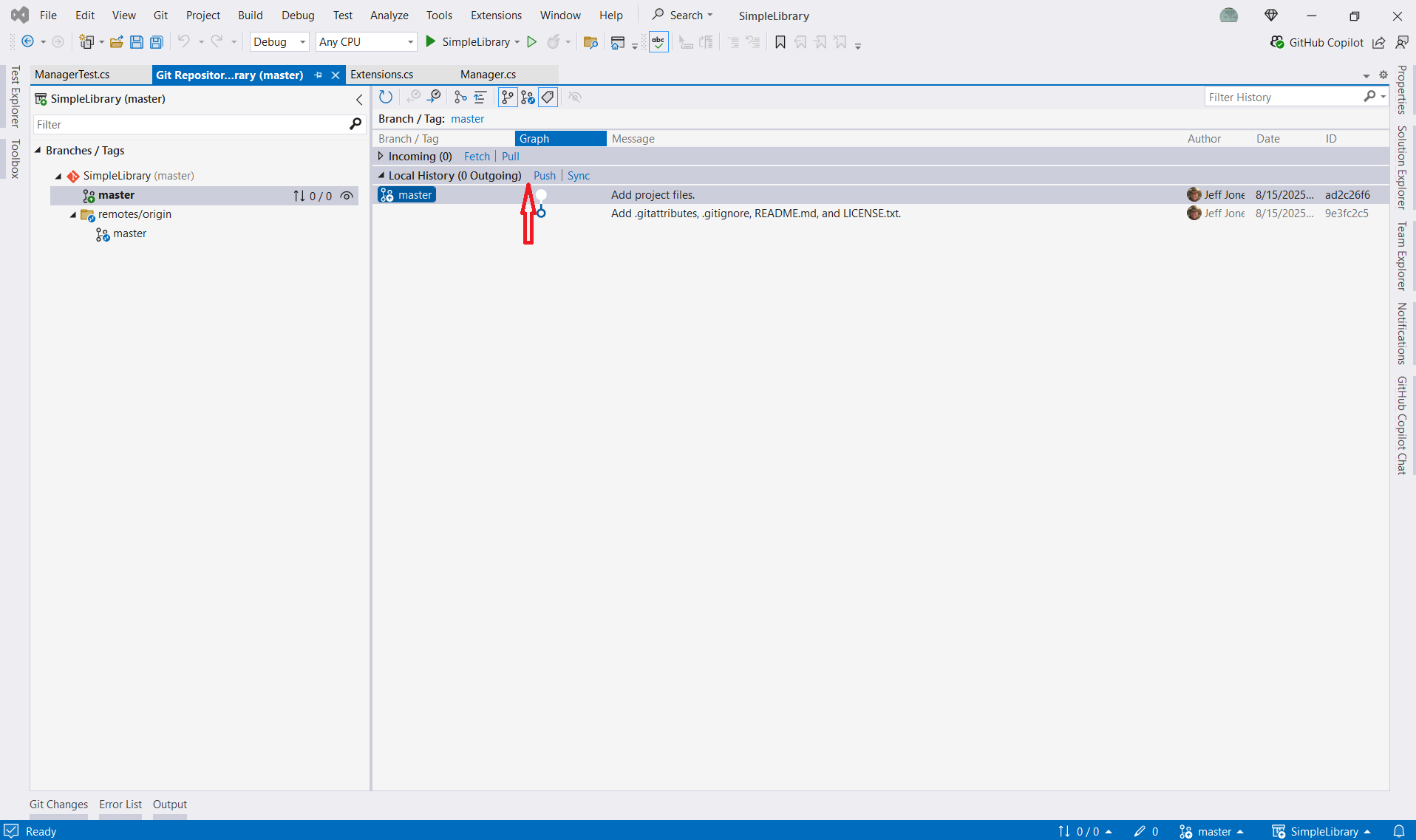The width and height of the screenshot is (1416, 840).
Task: Open the Any CPU platform dropdown
Action: coord(367,42)
